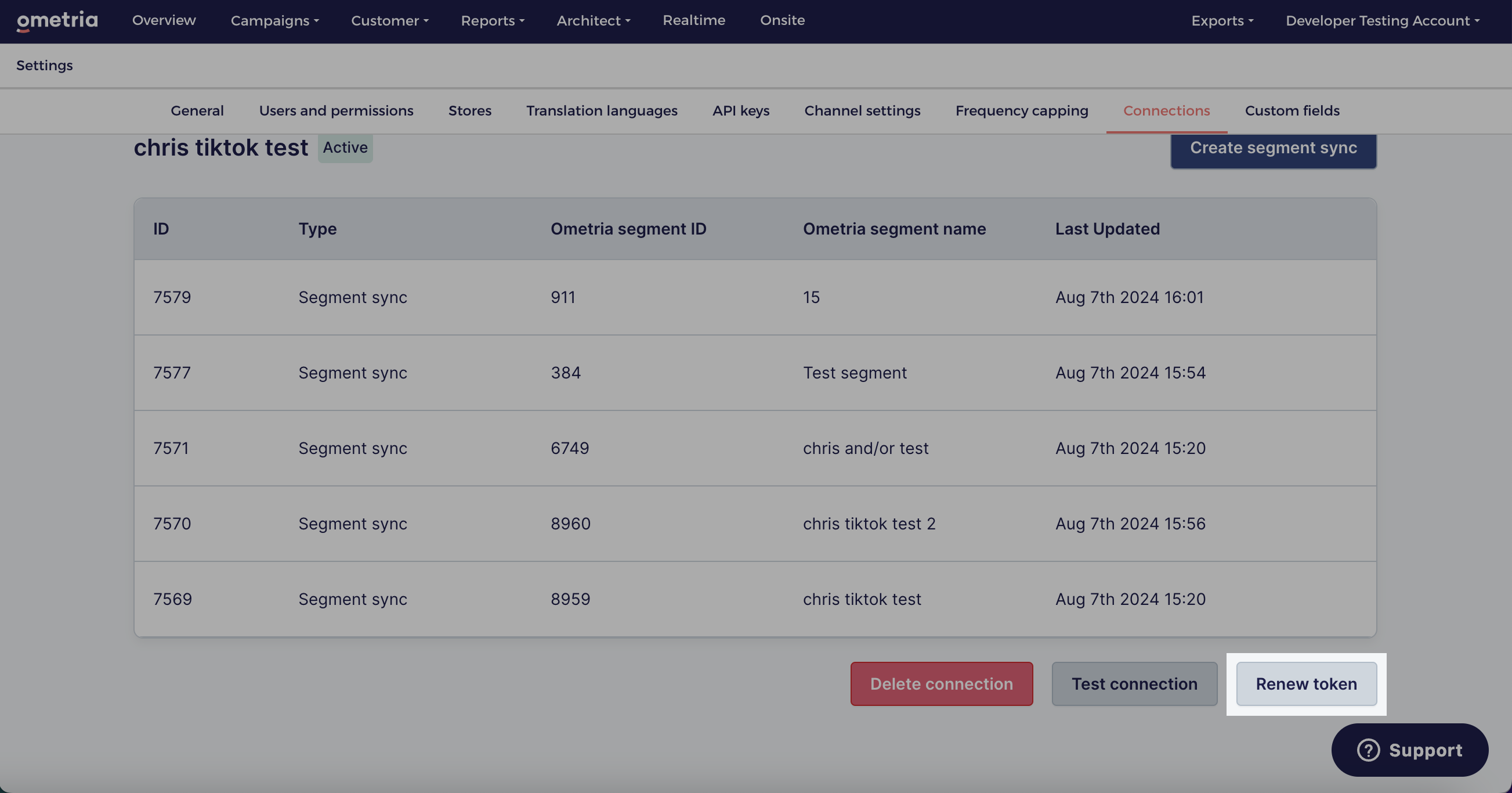The width and height of the screenshot is (1512, 793).
Task: Click the Ometria segment name column header
Action: click(x=894, y=229)
